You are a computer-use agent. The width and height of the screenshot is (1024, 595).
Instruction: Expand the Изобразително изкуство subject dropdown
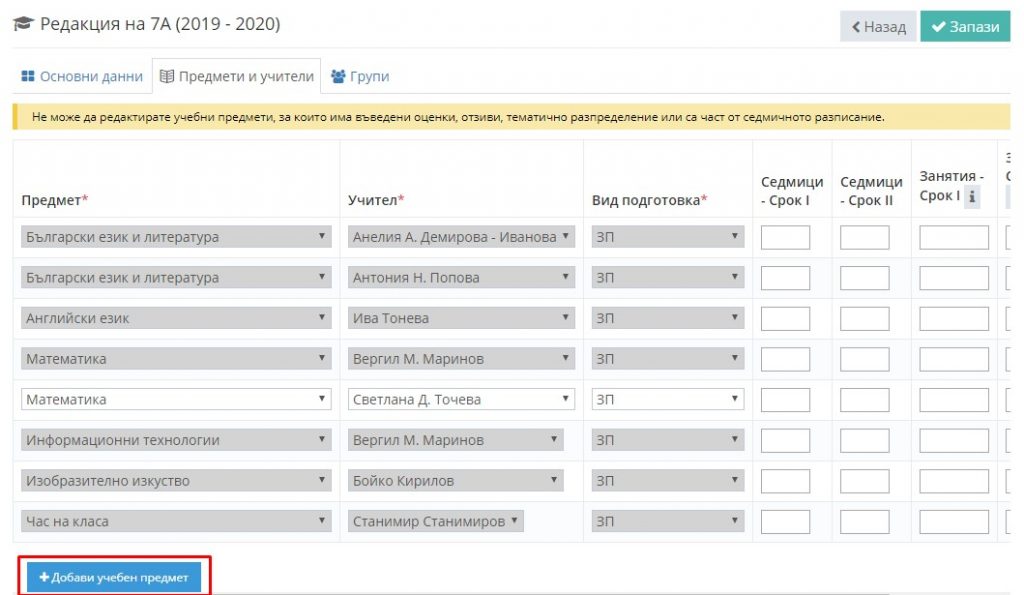176,481
